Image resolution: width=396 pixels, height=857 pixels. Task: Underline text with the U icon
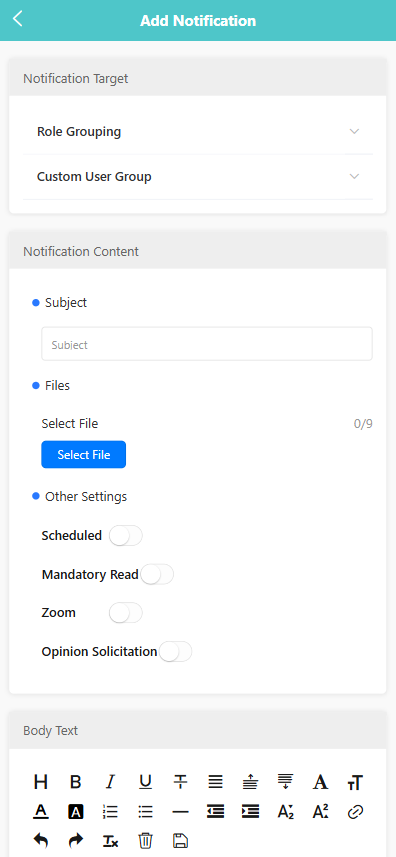[x=145, y=782]
